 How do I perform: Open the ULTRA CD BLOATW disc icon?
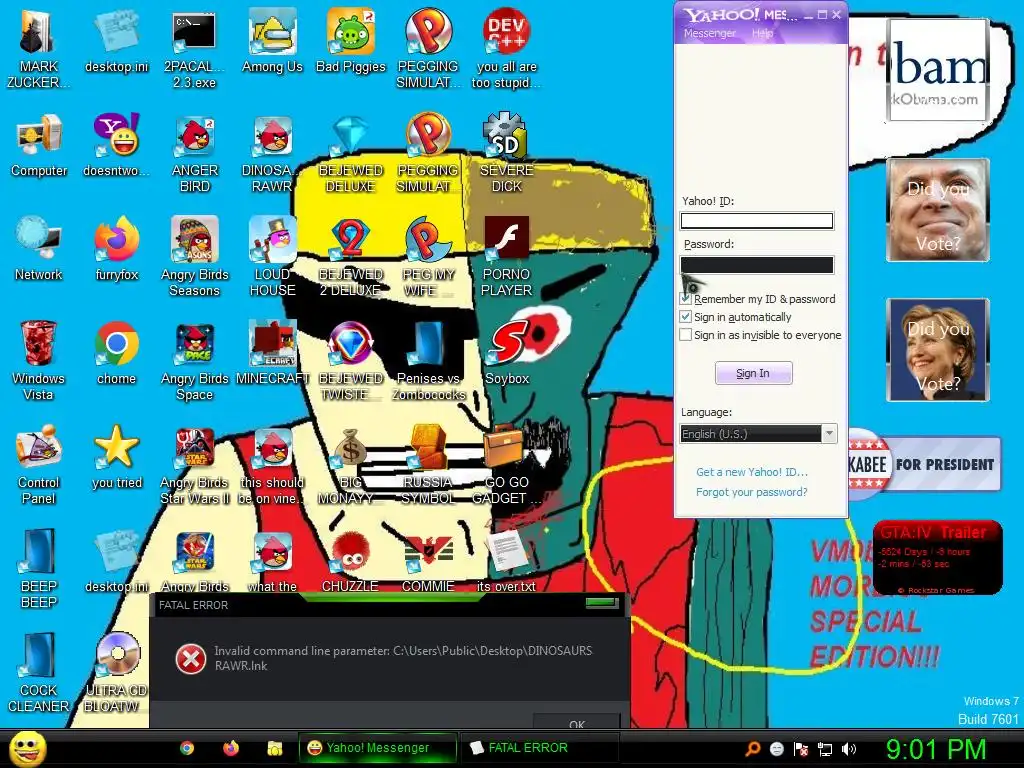tap(117, 673)
